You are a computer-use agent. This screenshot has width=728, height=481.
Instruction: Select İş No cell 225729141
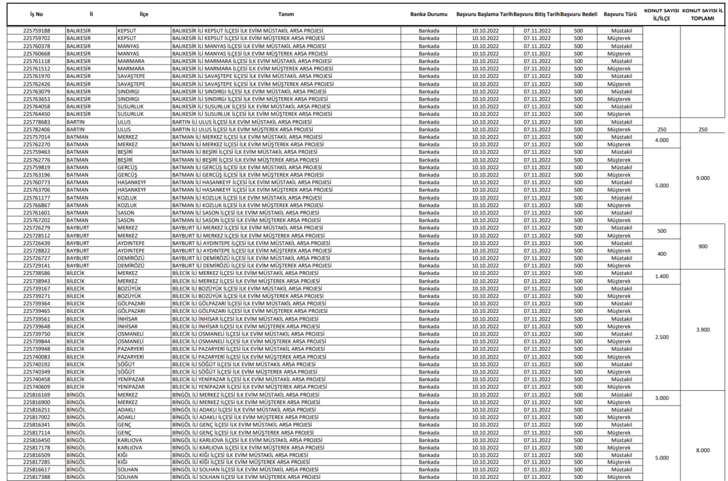[36, 266]
